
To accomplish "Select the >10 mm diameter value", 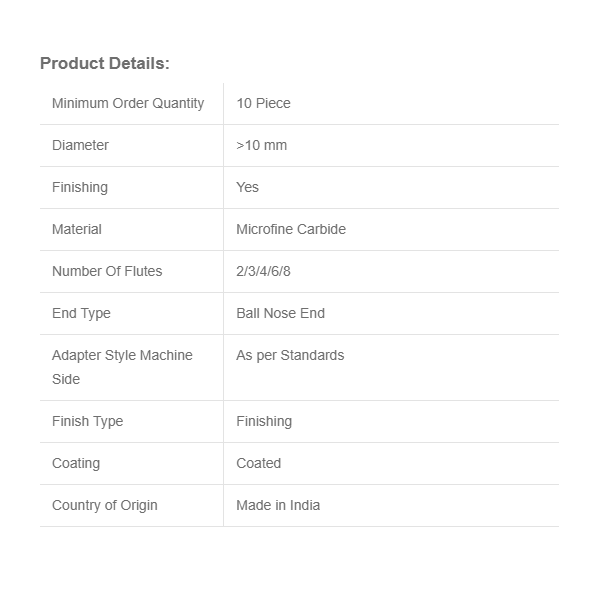I will coord(261,145).
